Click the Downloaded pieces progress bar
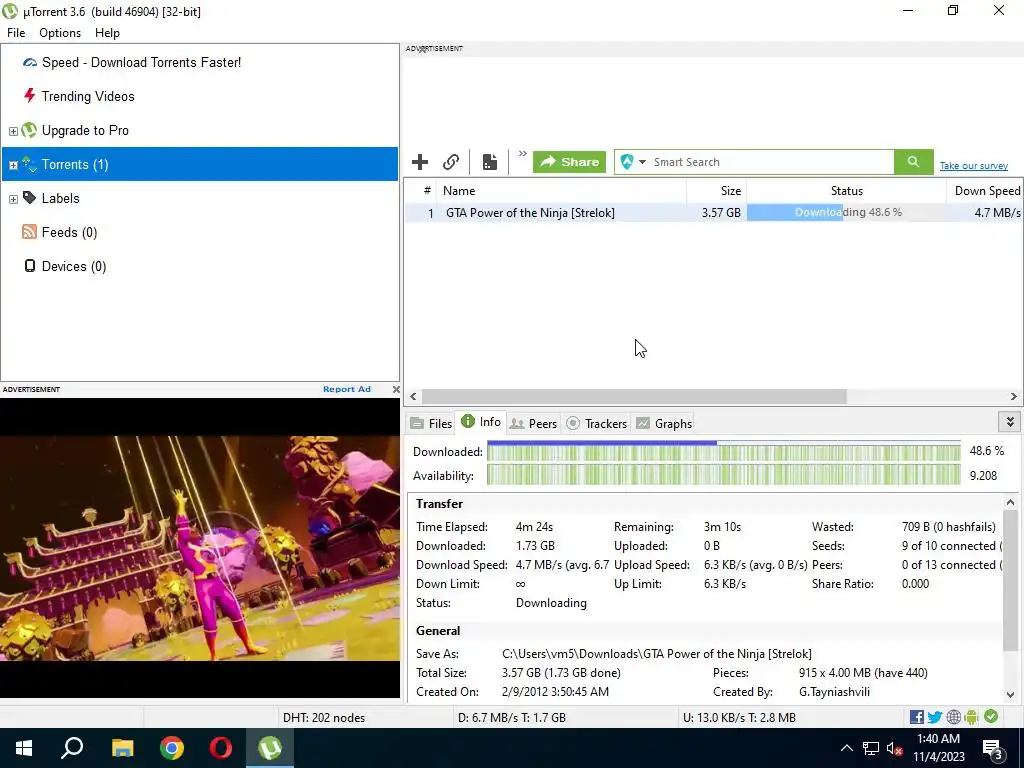Viewport: 1024px width, 768px height. click(724, 451)
